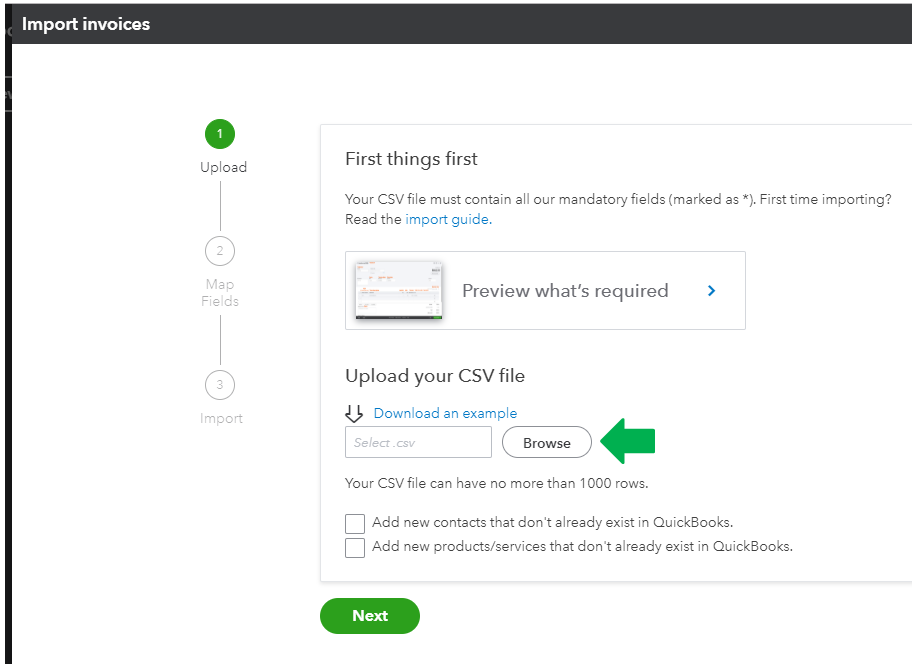Proceed with the green Next button
The width and height of the screenshot is (912, 672).
click(x=370, y=616)
